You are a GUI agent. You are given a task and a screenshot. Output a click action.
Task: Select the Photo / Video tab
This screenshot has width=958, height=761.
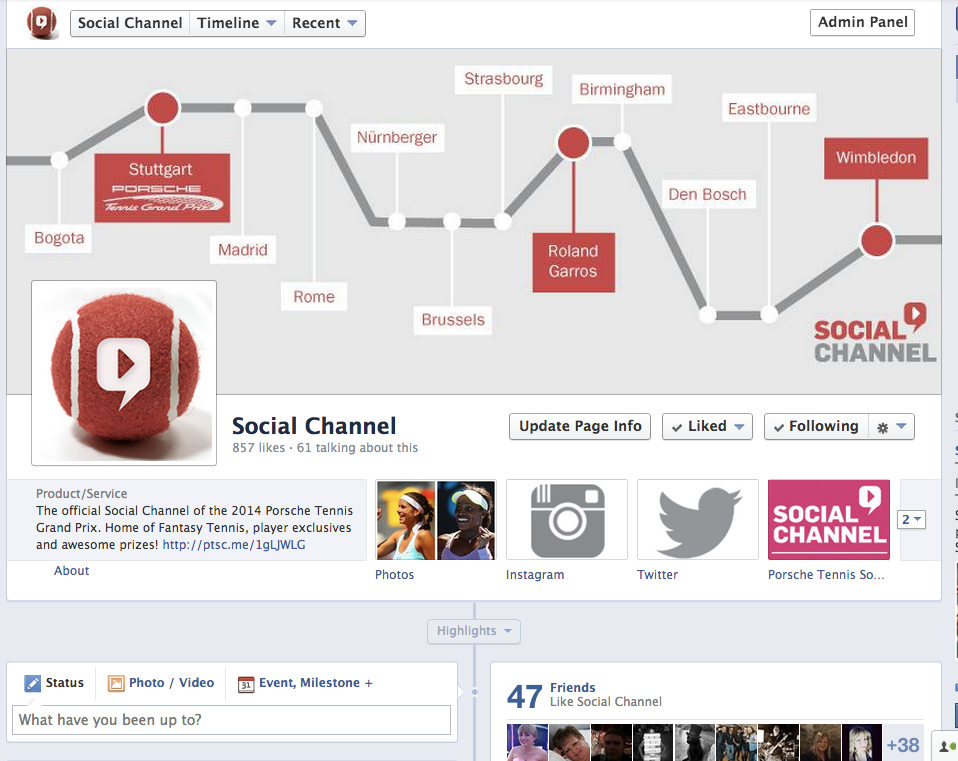point(161,683)
